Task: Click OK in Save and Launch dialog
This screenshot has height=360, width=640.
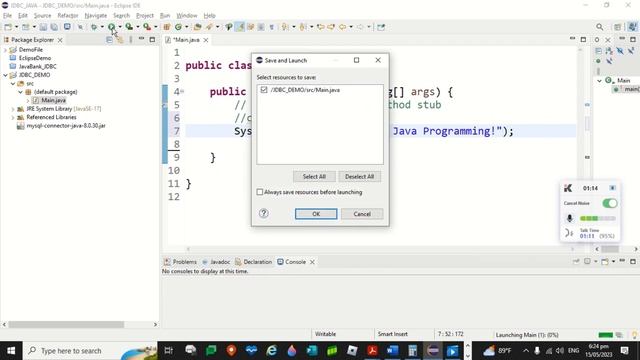Action: click(x=316, y=214)
